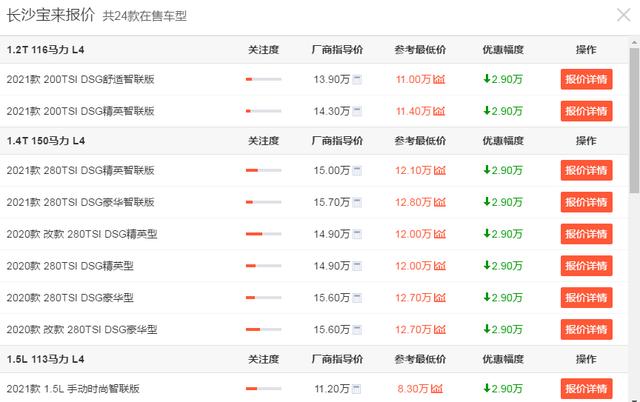Click 报价详情 for 2020款 280TSI DSG豪华型
Viewport: 640px width, 402px height.
click(586, 298)
